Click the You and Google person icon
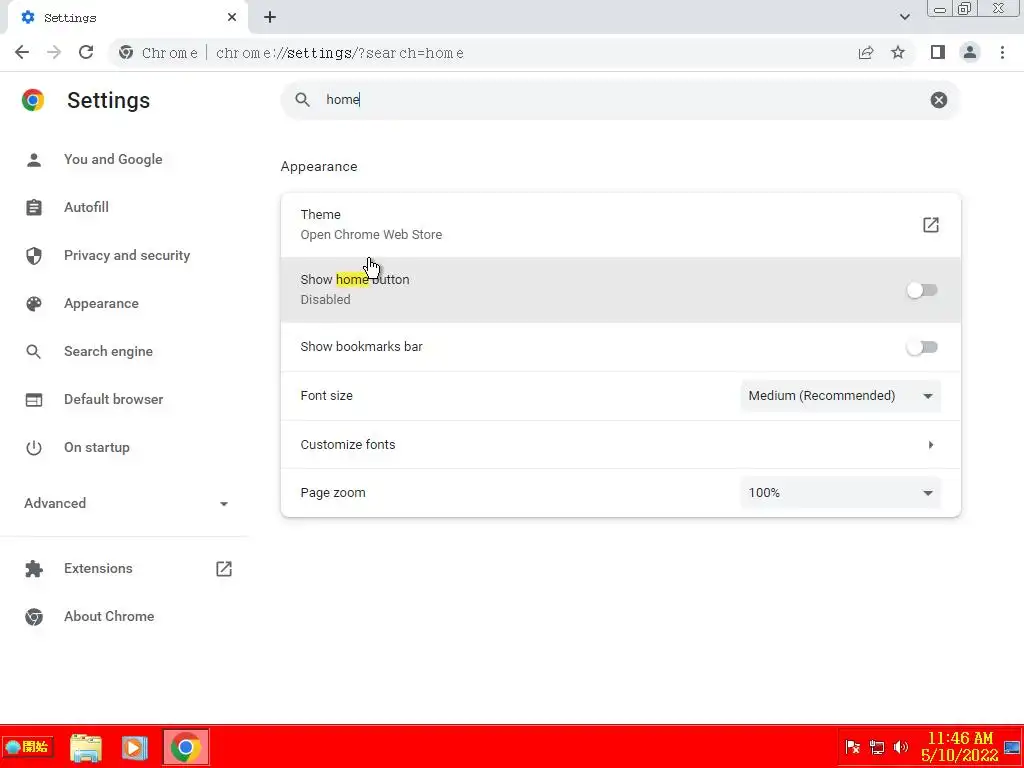The height and width of the screenshot is (768, 1024). tap(34, 159)
